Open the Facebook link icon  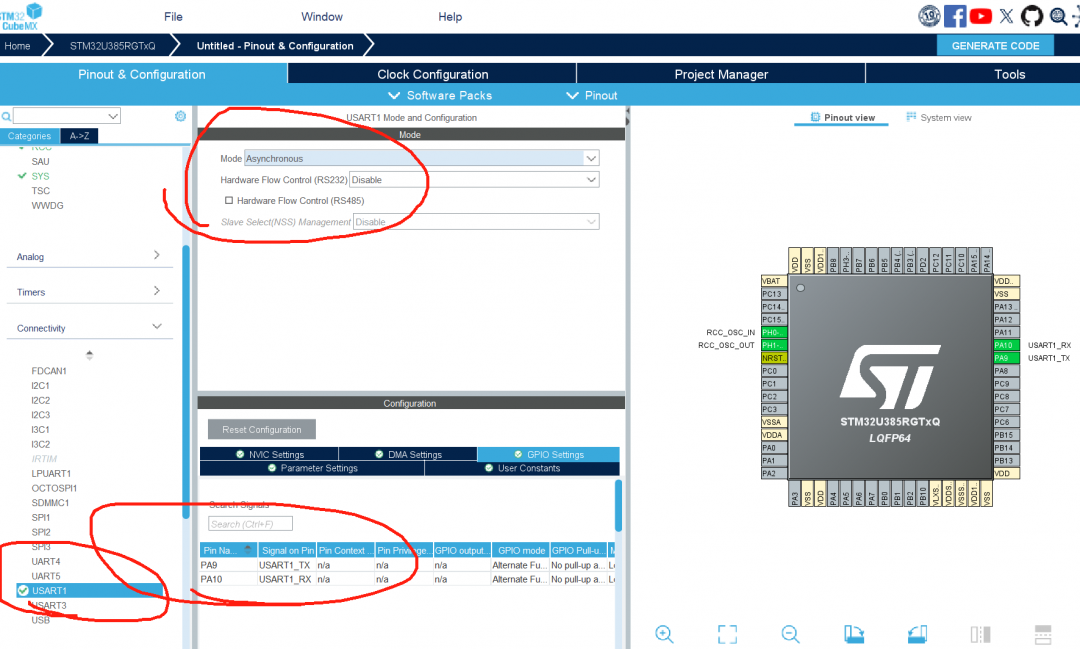(955, 16)
